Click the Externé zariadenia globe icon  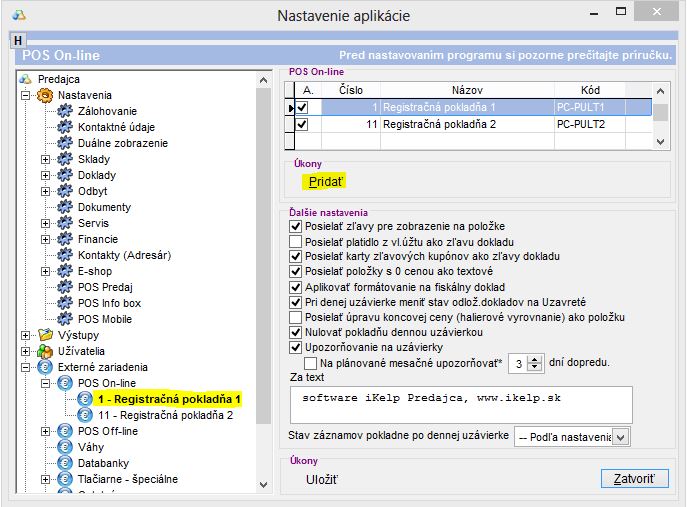[45, 367]
